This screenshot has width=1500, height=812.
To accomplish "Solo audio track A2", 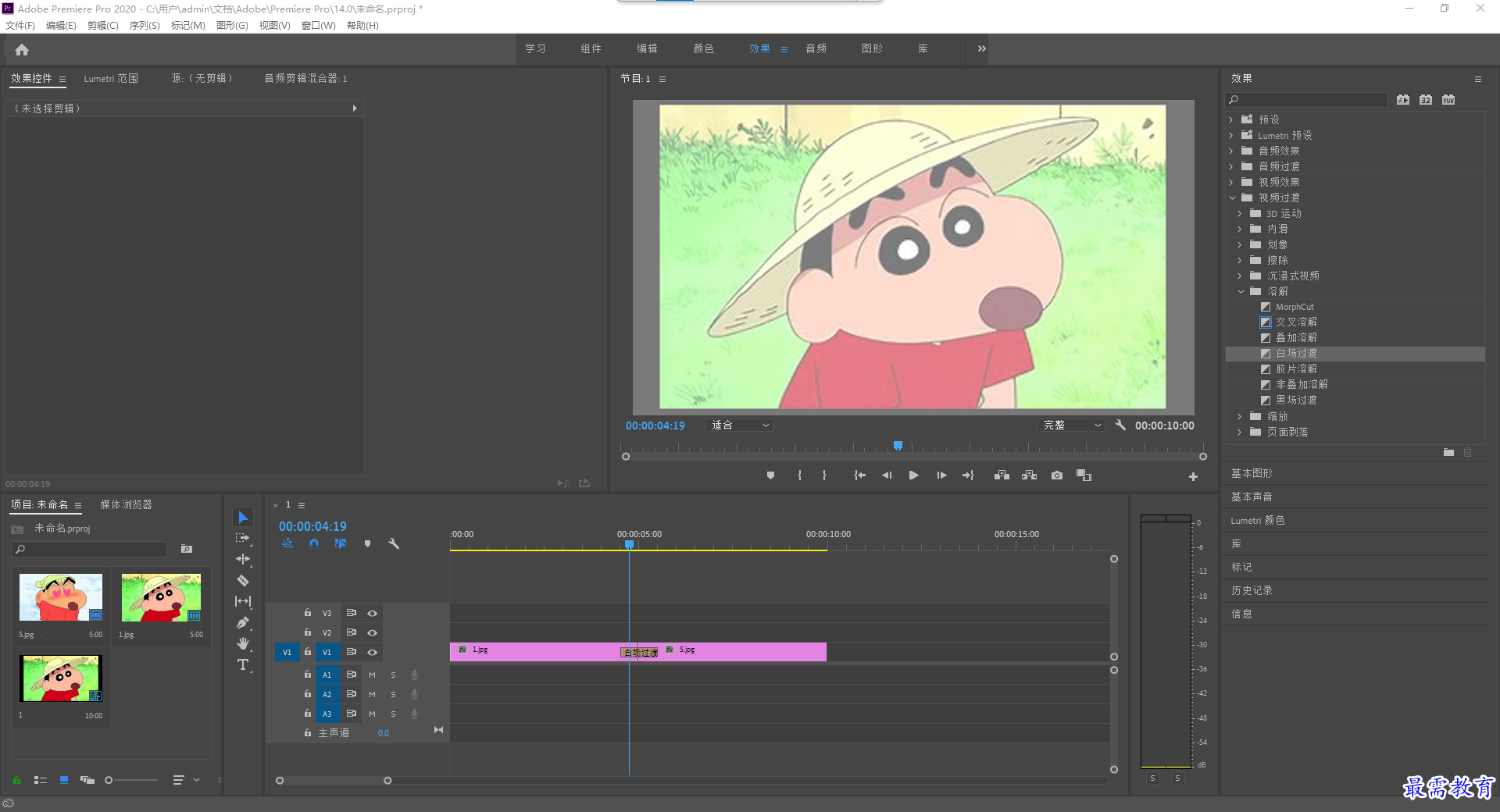I will (x=393, y=694).
